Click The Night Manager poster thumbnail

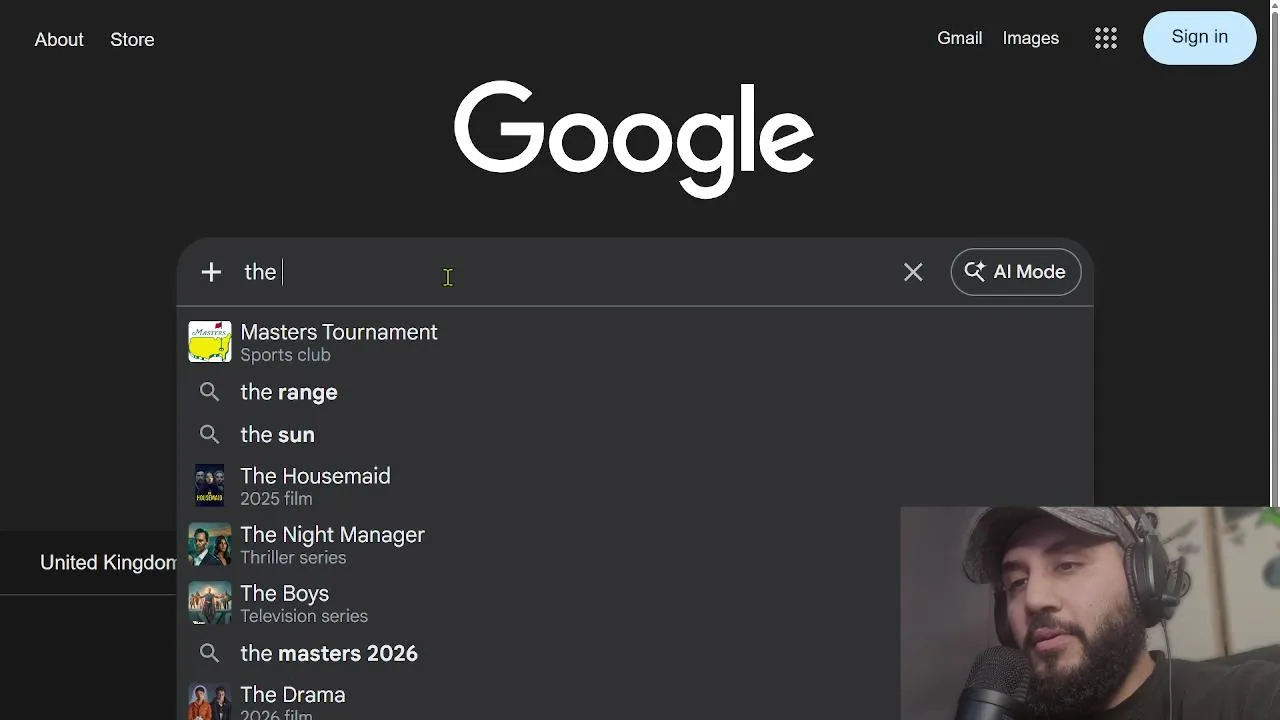210,545
